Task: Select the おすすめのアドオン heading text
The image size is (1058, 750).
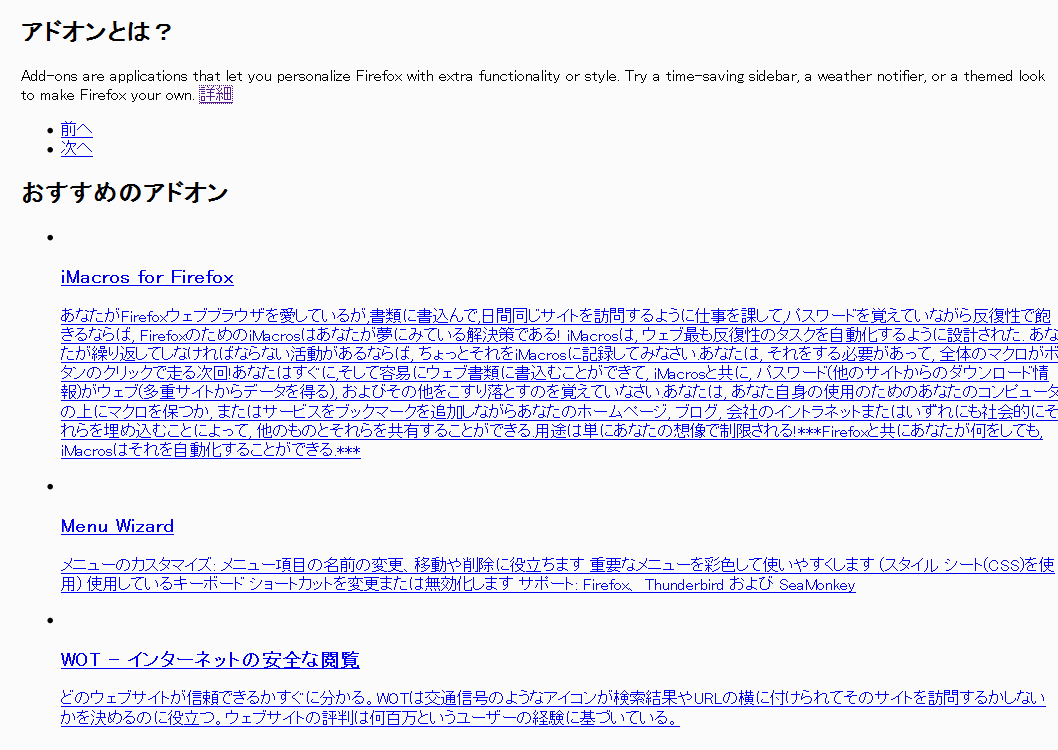Action: [x=125, y=193]
